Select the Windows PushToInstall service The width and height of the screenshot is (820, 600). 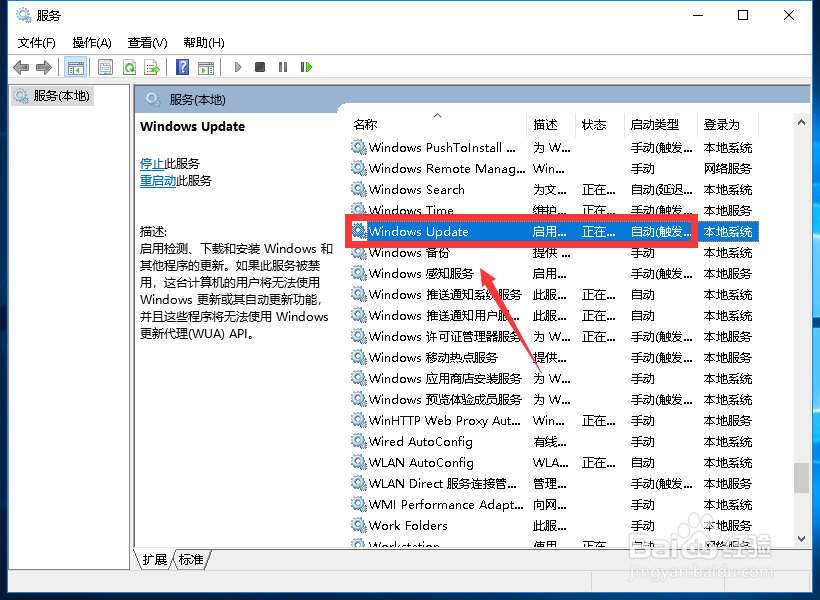click(554, 148)
